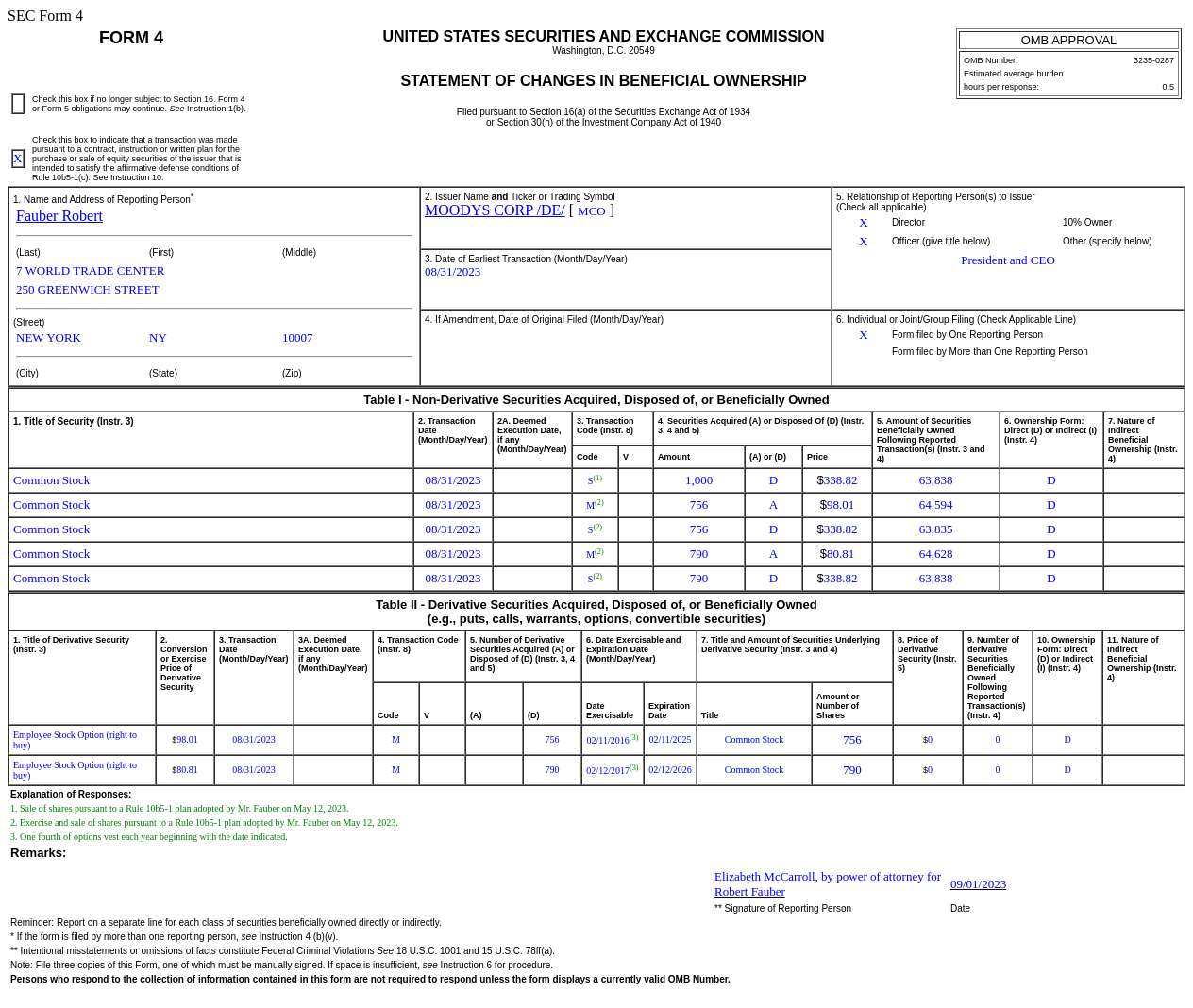Follow the Elizabeth McCarroll signature link
The width and height of the screenshot is (1193, 1008).
point(828,884)
